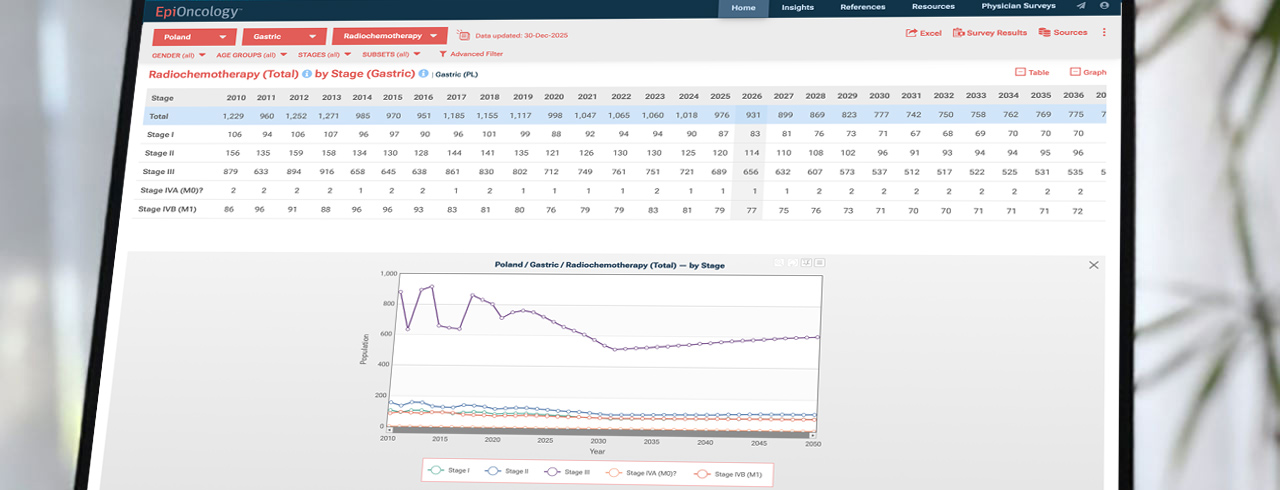
Task: Click the Excel export icon
Action: point(911,33)
